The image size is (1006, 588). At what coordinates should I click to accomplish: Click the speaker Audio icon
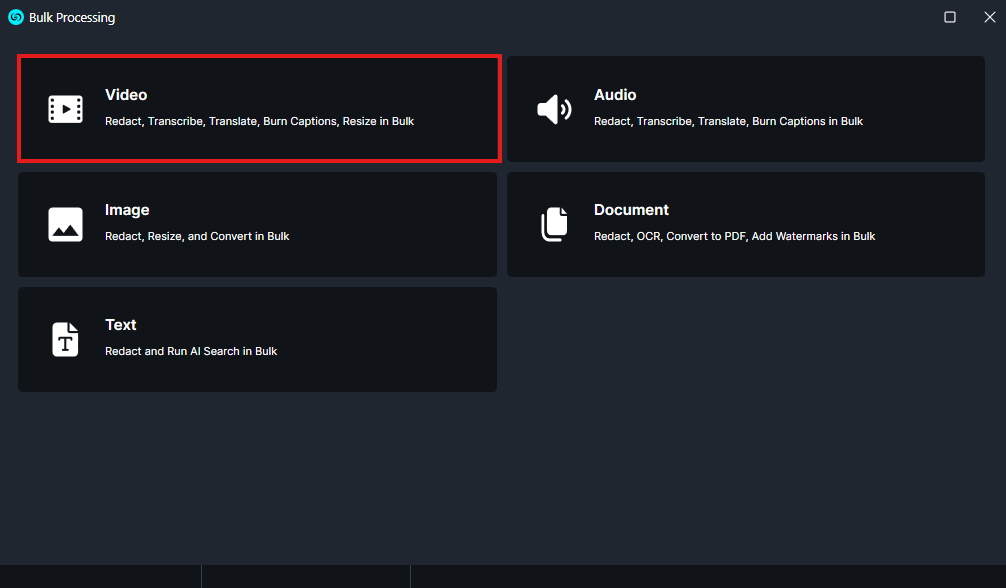[554, 109]
